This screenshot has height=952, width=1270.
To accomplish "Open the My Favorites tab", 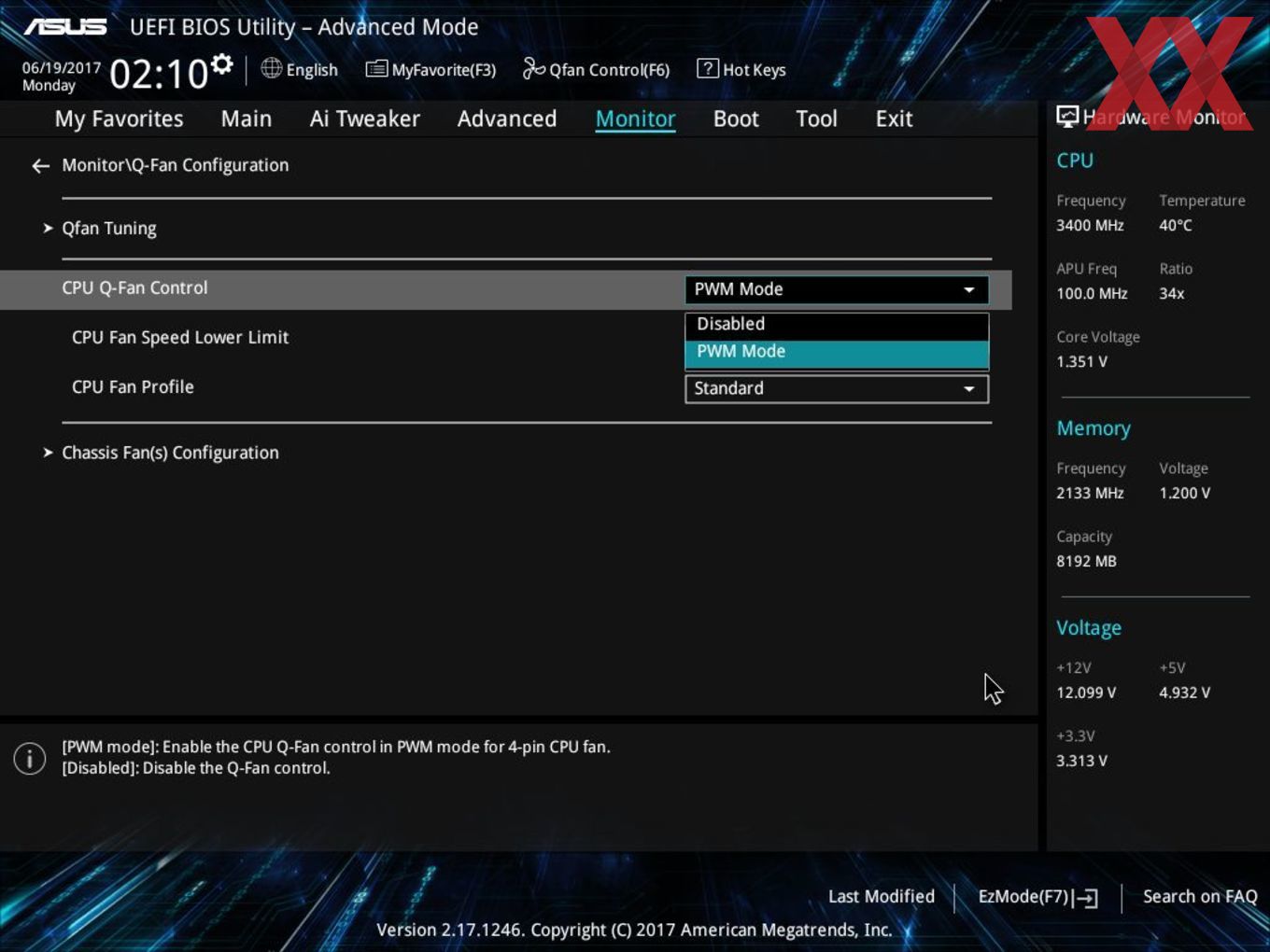I will [119, 119].
